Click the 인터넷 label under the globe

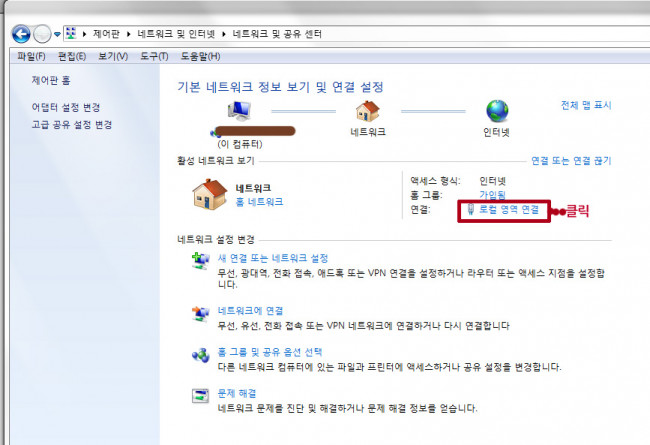coord(497,132)
